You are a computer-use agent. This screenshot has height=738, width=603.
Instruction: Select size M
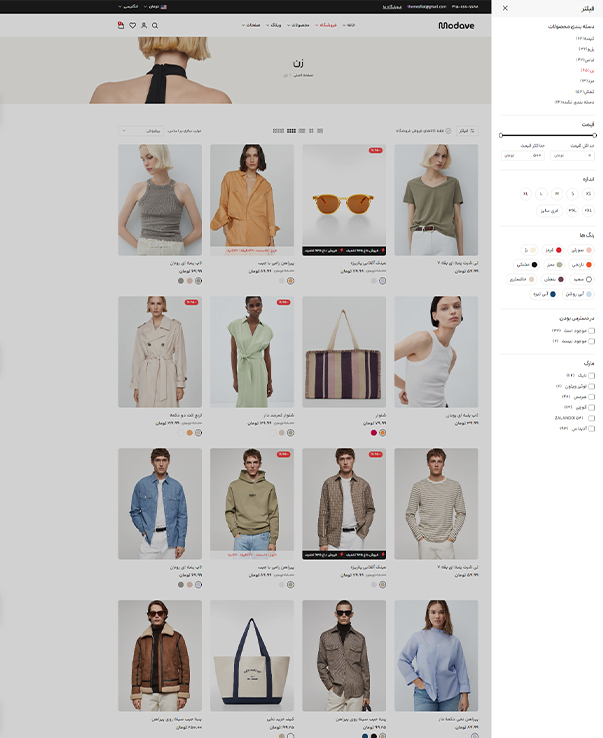tap(557, 193)
